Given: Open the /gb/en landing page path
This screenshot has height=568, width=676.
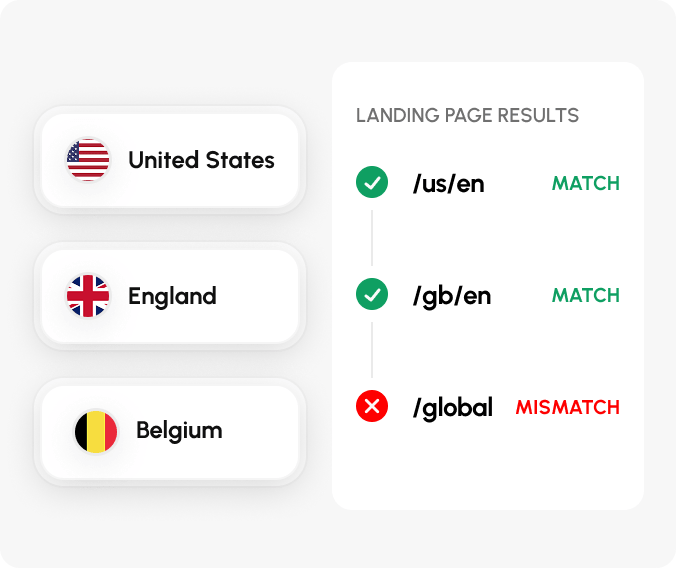Looking at the screenshot, I should 452,296.
